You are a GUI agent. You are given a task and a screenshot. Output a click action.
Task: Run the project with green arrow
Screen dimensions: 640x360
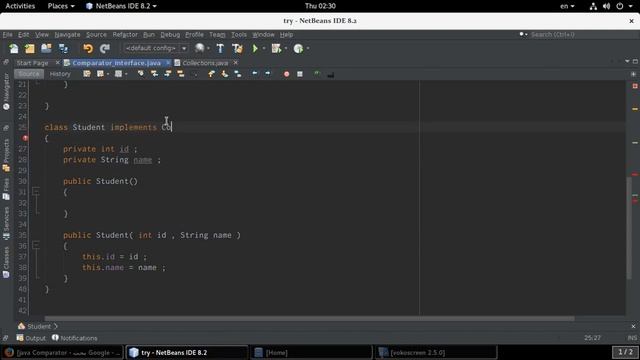pos(255,49)
